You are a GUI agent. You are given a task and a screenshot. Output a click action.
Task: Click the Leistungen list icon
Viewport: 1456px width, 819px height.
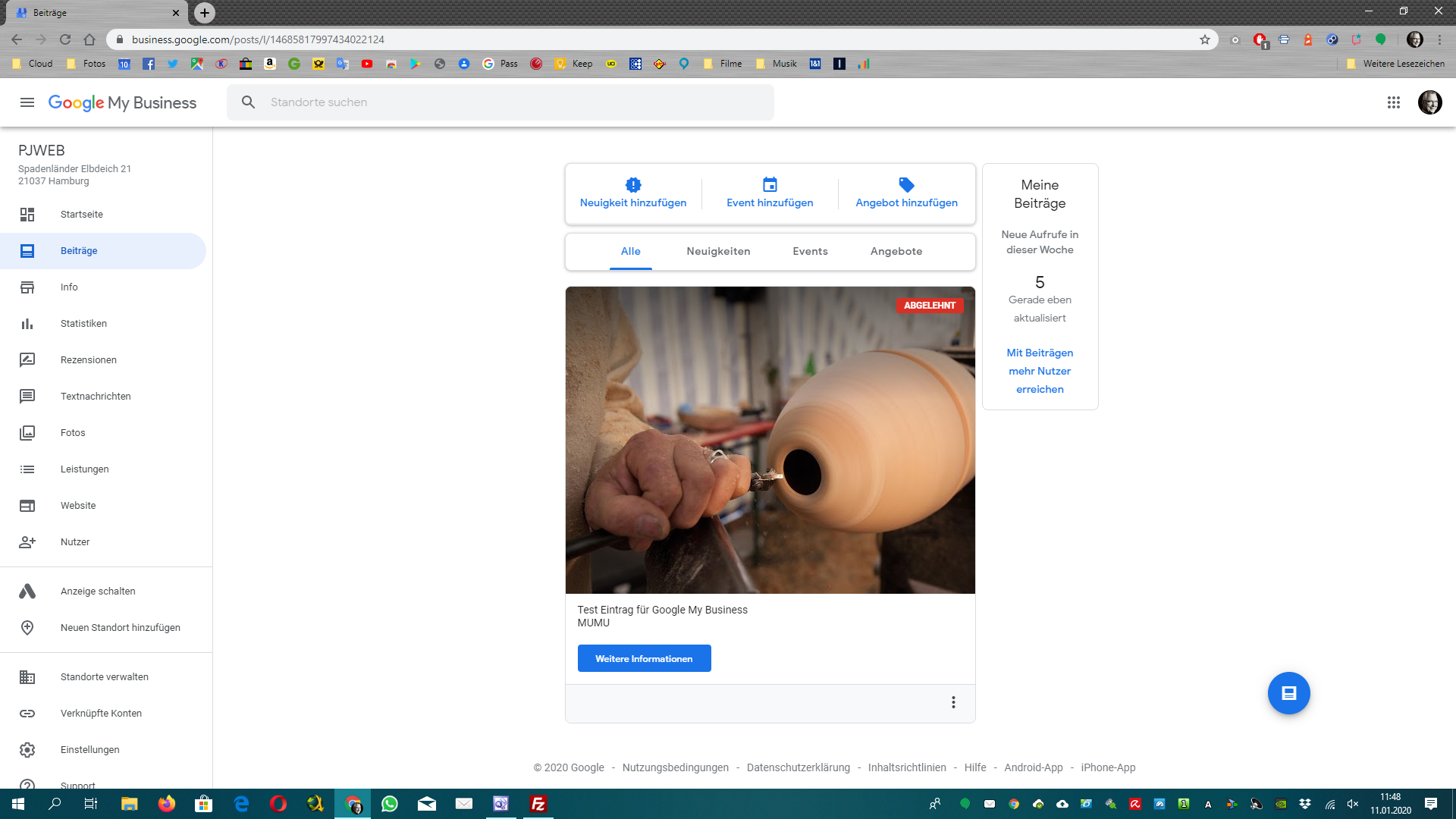pyautogui.click(x=27, y=469)
